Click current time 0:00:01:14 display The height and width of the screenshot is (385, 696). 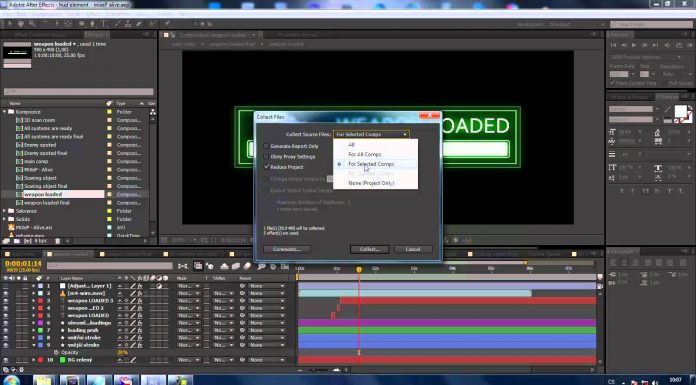tap(23, 263)
